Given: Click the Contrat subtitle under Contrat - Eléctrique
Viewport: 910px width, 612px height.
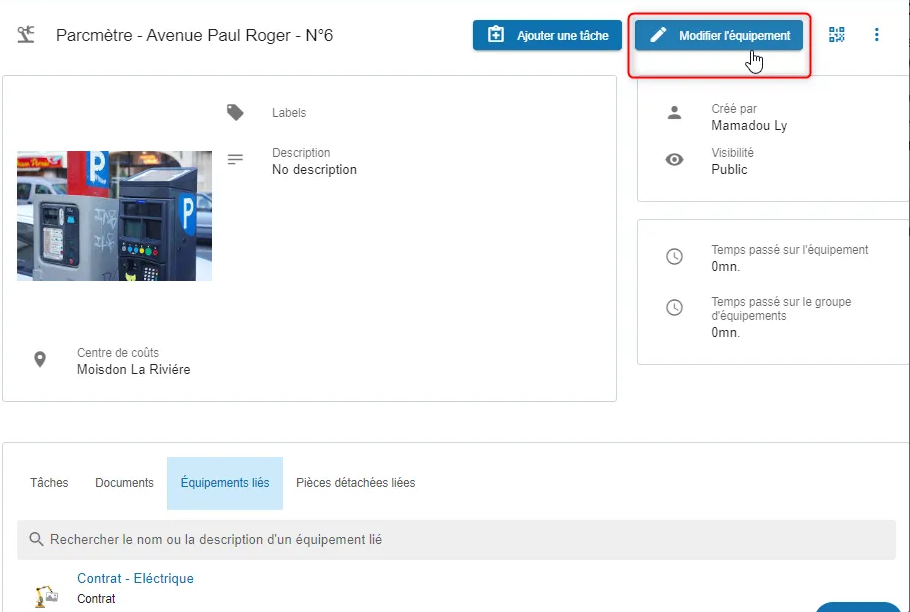Looking at the screenshot, I should point(96,599).
